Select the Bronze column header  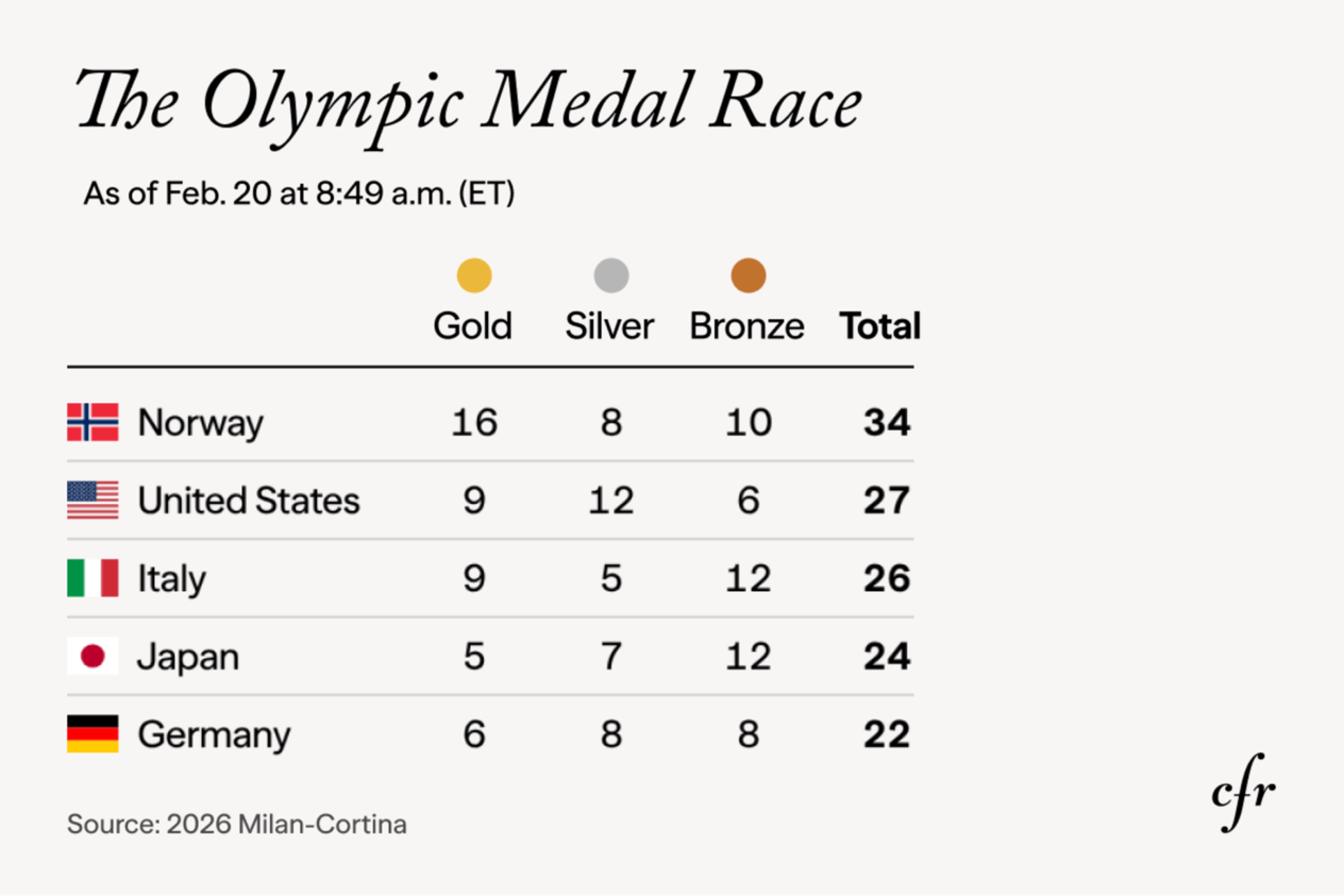point(747,326)
